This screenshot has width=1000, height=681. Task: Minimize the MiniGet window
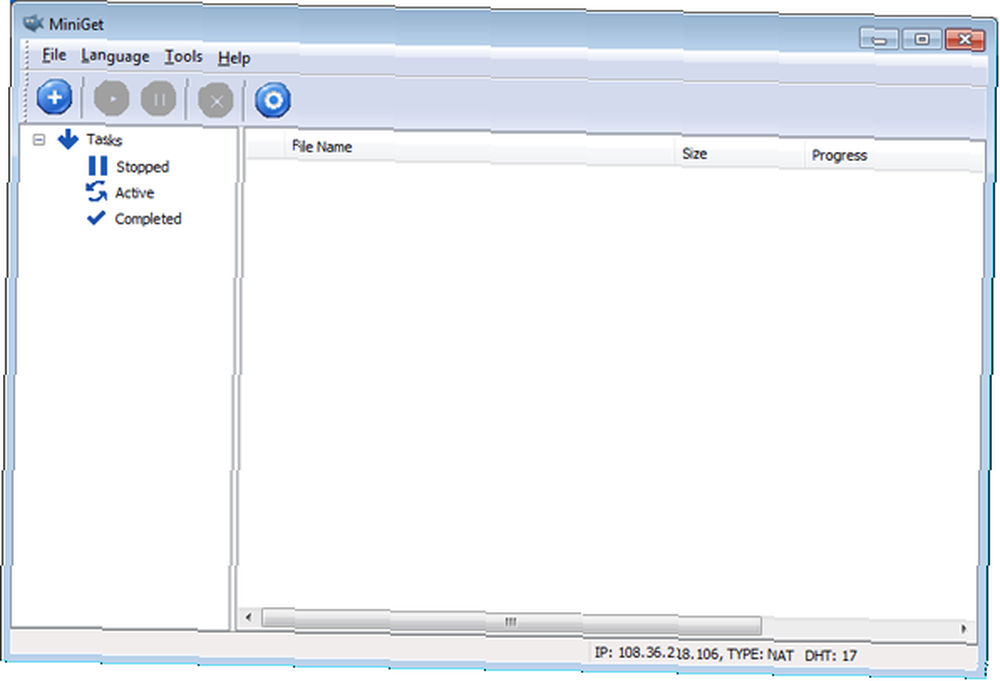tap(879, 39)
